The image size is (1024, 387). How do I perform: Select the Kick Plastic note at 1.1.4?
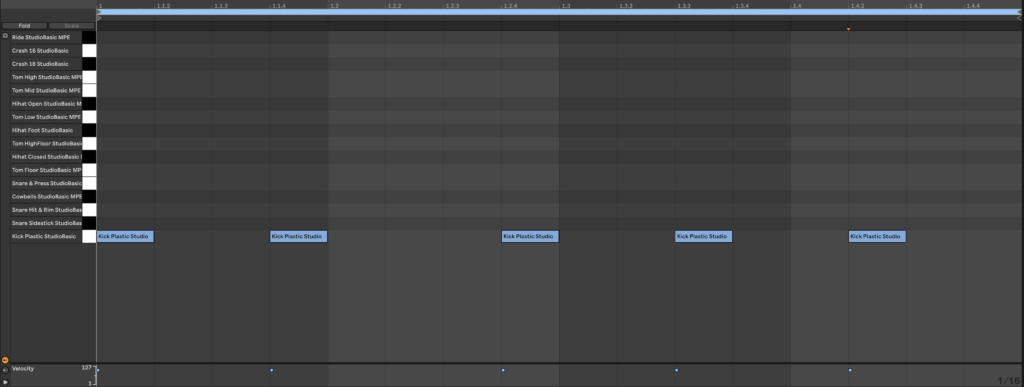(x=298, y=236)
